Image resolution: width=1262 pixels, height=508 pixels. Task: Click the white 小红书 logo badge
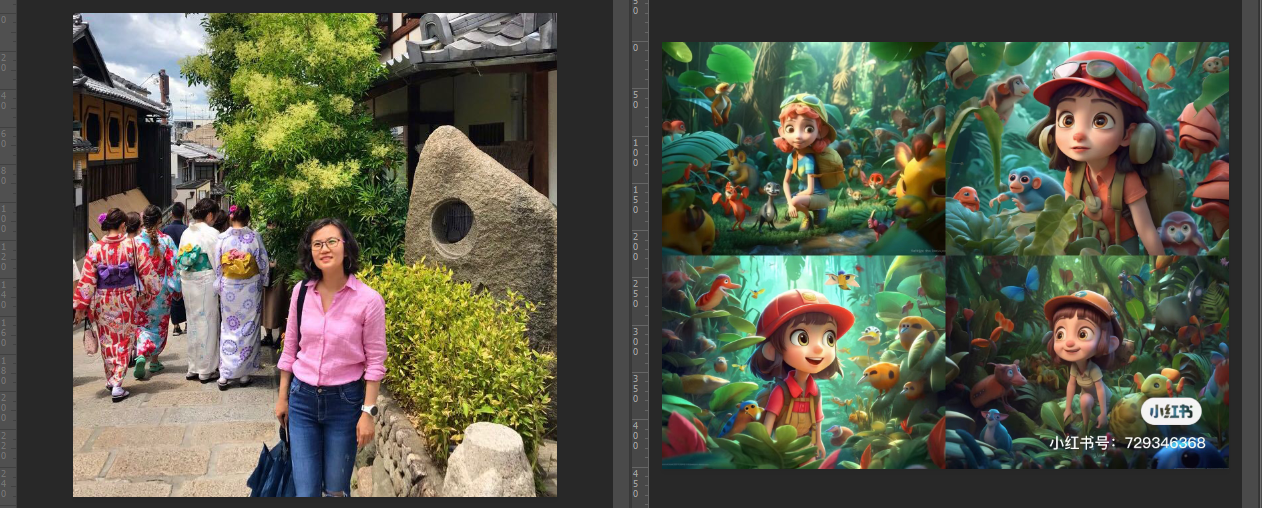1170,411
